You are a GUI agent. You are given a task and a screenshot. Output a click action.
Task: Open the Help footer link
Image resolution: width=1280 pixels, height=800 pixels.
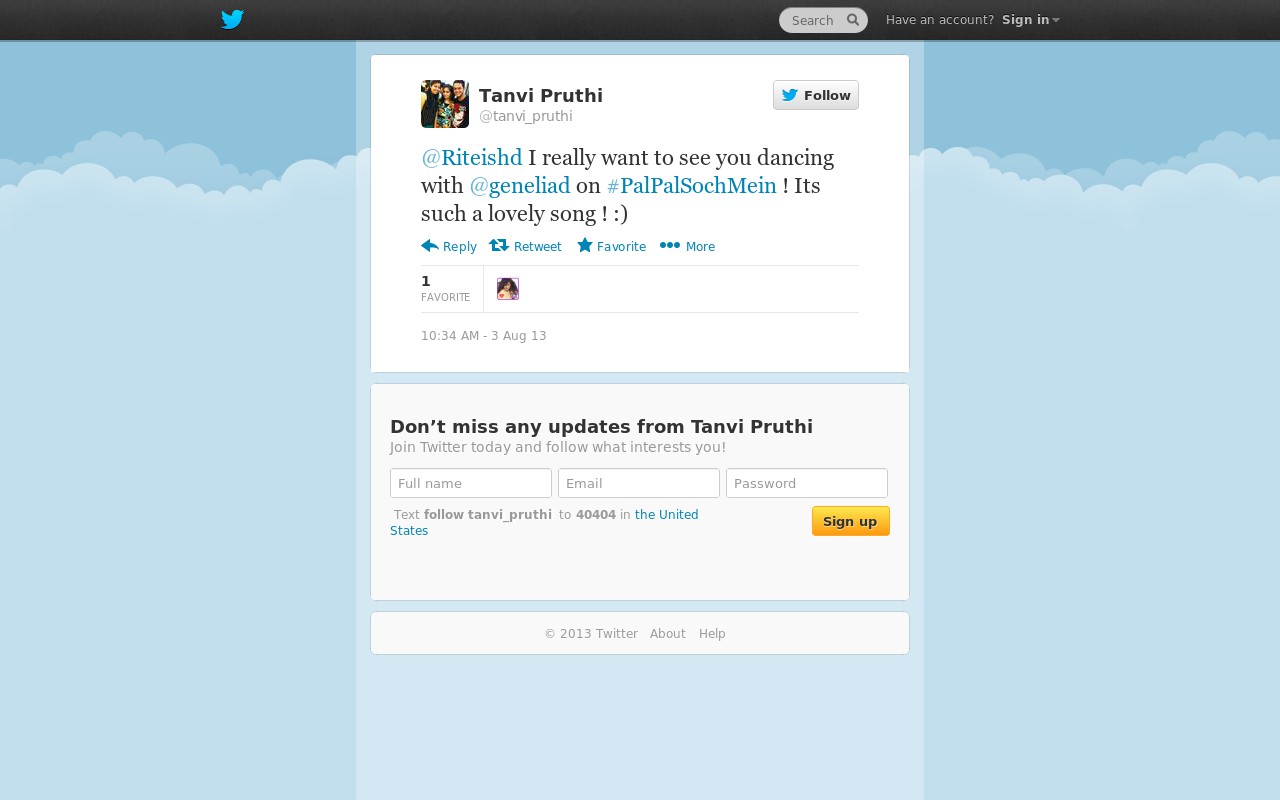tap(712, 634)
